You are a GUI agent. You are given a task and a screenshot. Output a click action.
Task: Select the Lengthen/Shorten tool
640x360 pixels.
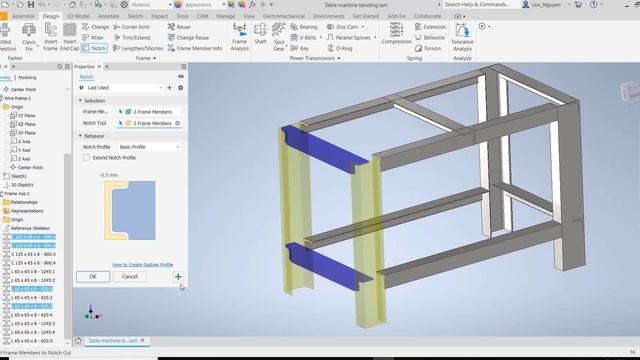[x=138, y=48]
